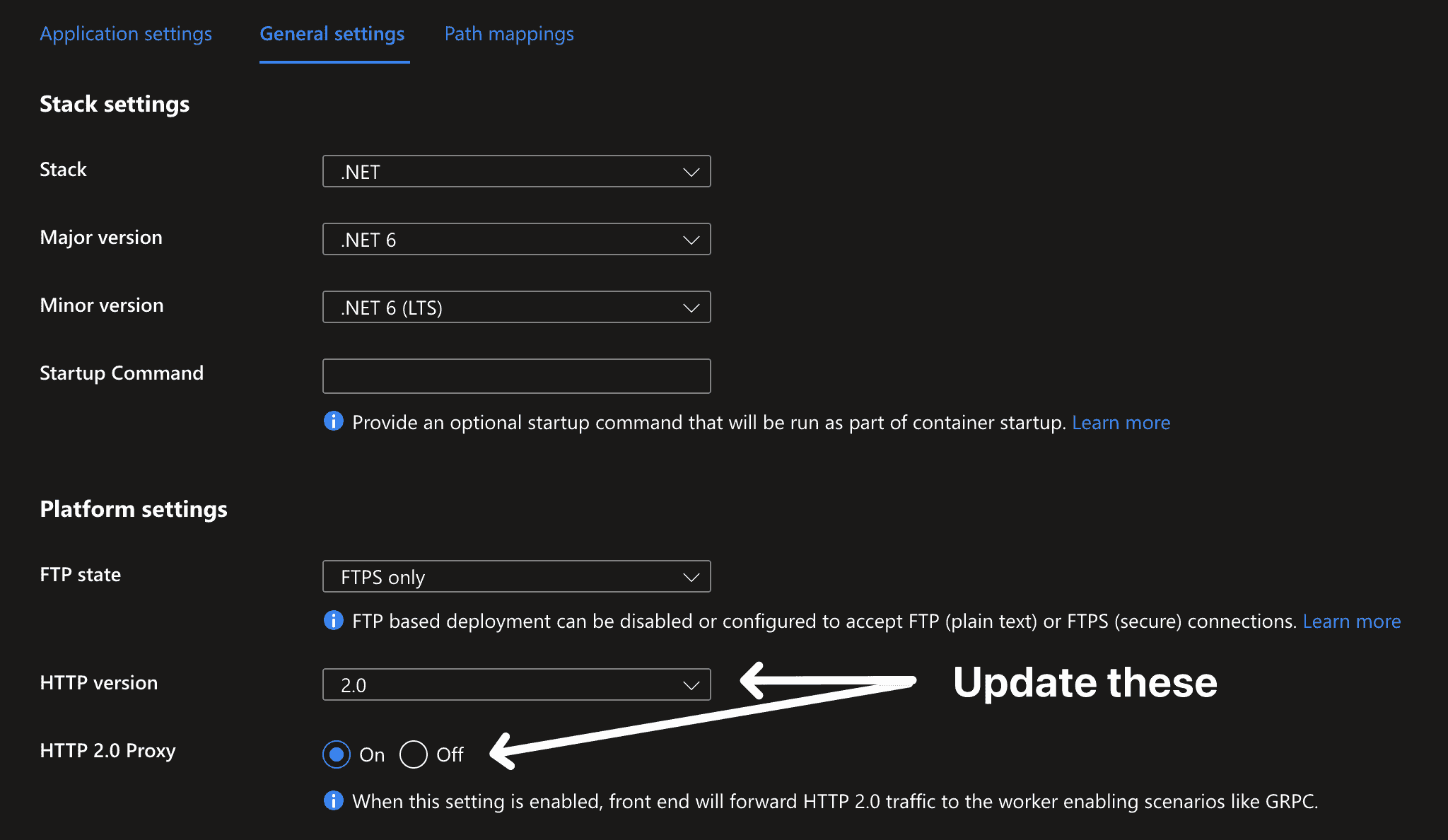Open the Stack dropdown showing .NET
The width and height of the screenshot is (1448, 840).
pyautogui.click(x=516, y=172)
